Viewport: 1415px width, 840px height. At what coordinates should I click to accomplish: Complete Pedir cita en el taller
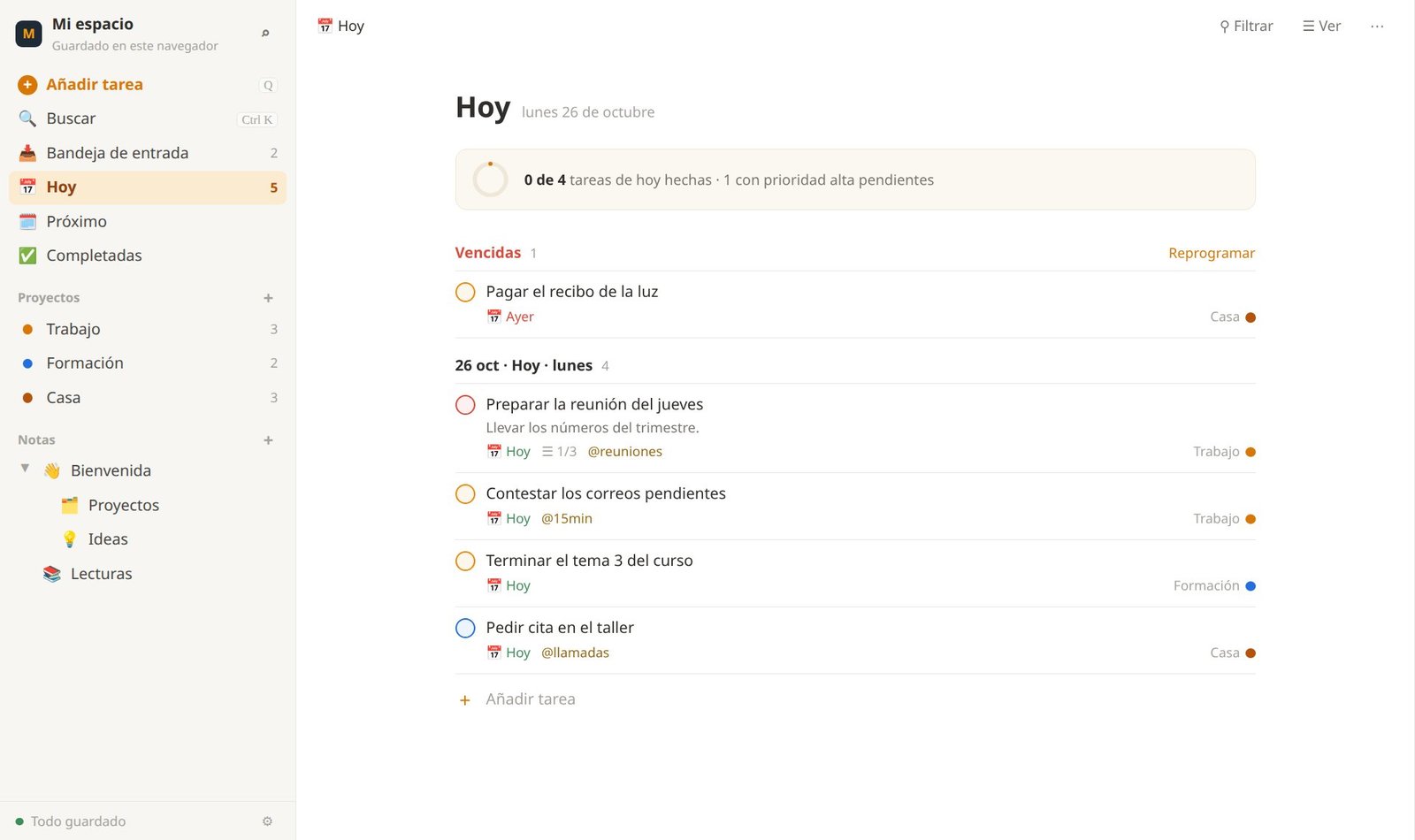coord(465,628)
